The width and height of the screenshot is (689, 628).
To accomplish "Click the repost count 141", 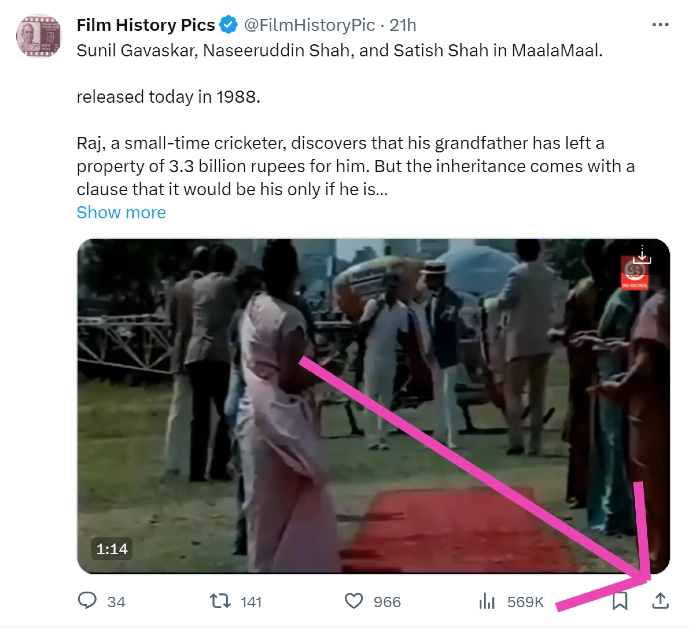I will click(x=250, y=602).
